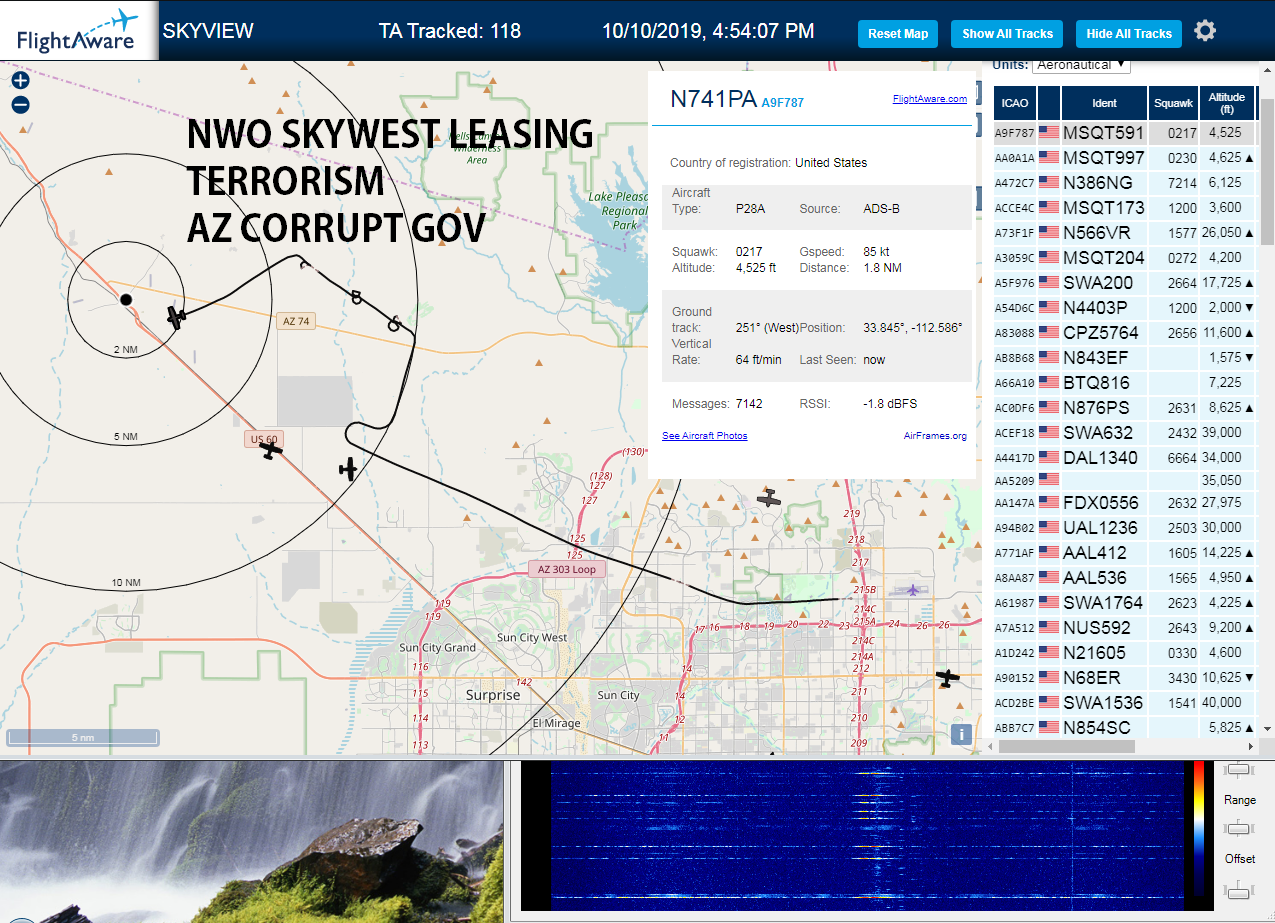
Task: Select the AAL412 row
Action: pos(1125,552)
